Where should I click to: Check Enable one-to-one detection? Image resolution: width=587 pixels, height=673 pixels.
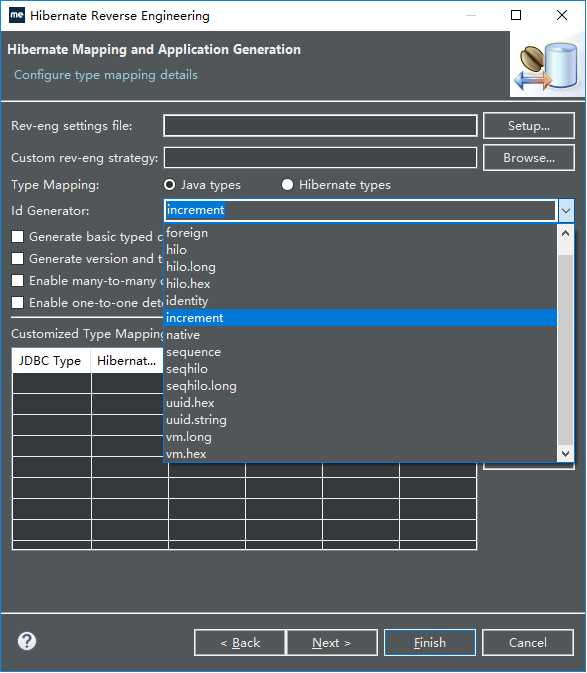coord(18,303)
